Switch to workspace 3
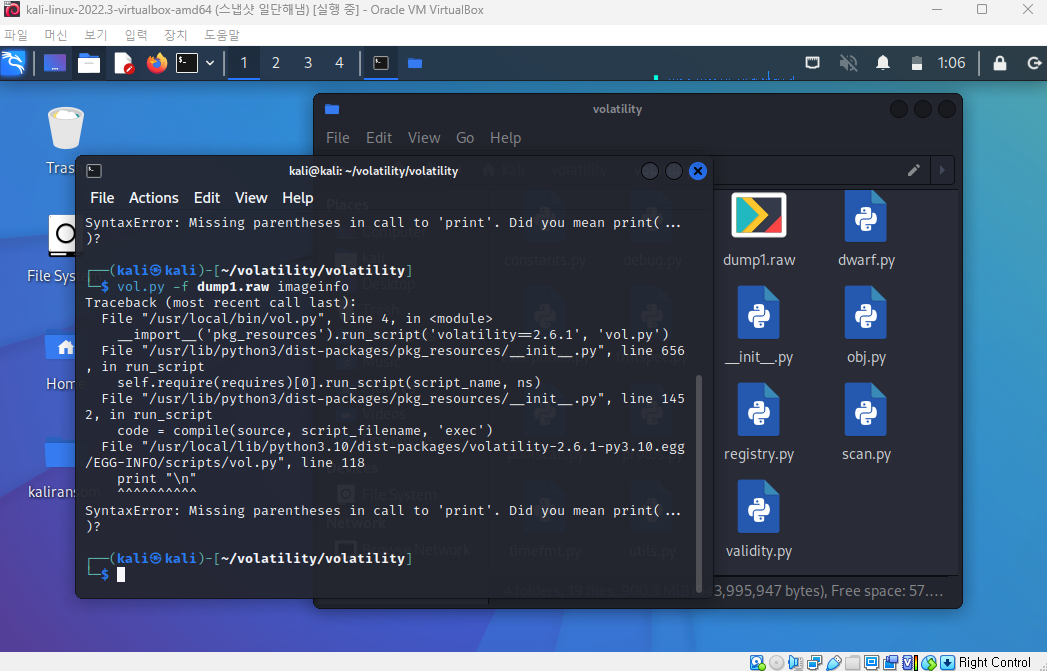The image size is (1047, 671). pyautogui.click(x=308, y=63)
